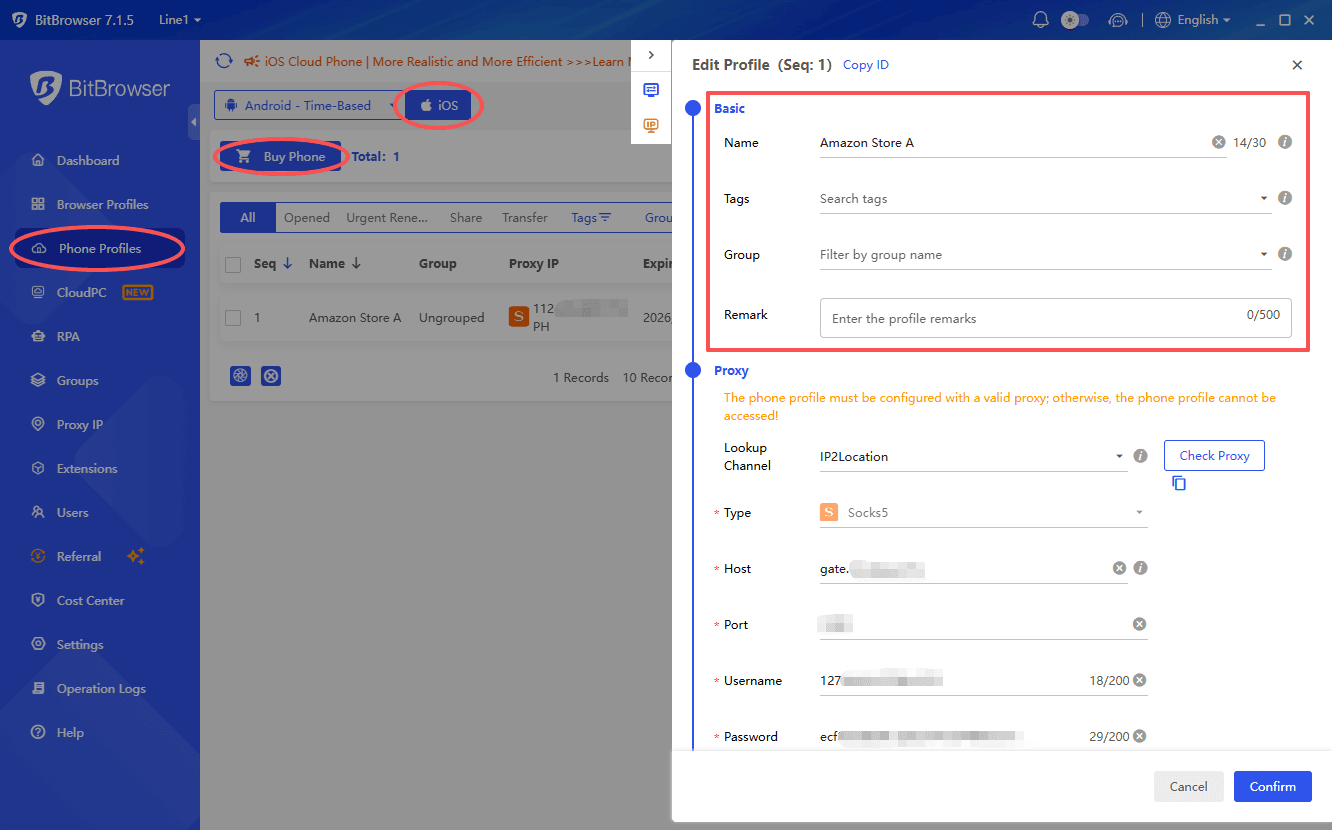Select the Transfer tab
The width and height of the screenshot is (1332, 830).
pyautogui.click(x=525, y=218)
